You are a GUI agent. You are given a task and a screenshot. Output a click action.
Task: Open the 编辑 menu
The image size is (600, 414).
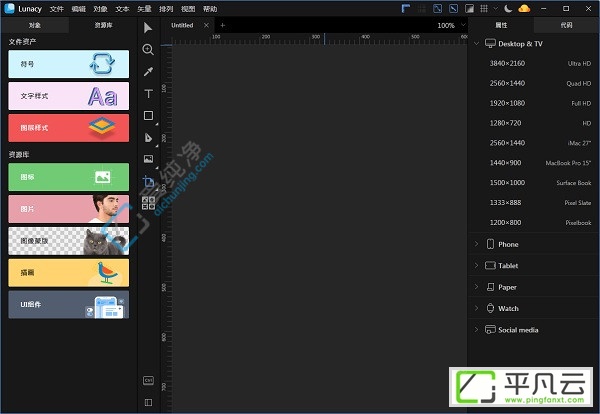pyautogui.click(x=78, y=9)
